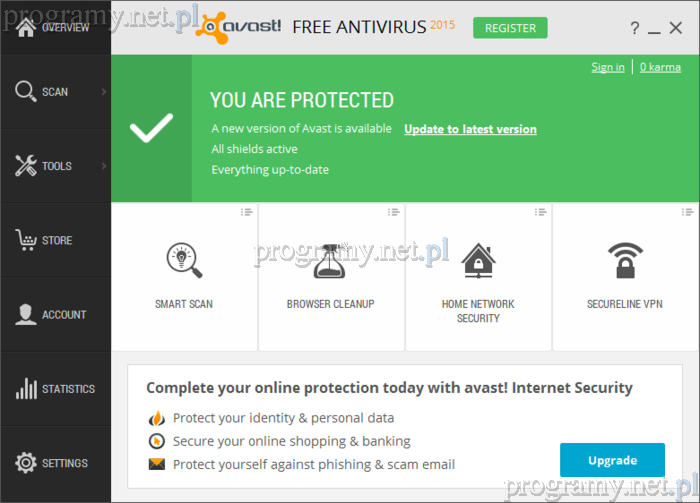Go to the Account section
700x503 pixels.
coord(55,314)
